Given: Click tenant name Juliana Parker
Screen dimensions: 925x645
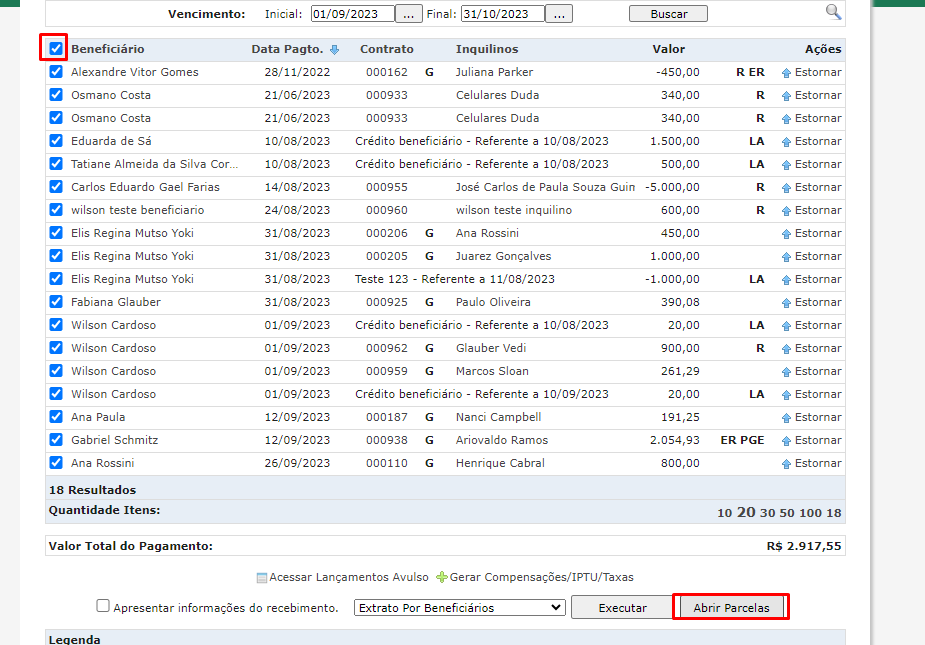Looking at the screenshot, I should pos(494,72).
